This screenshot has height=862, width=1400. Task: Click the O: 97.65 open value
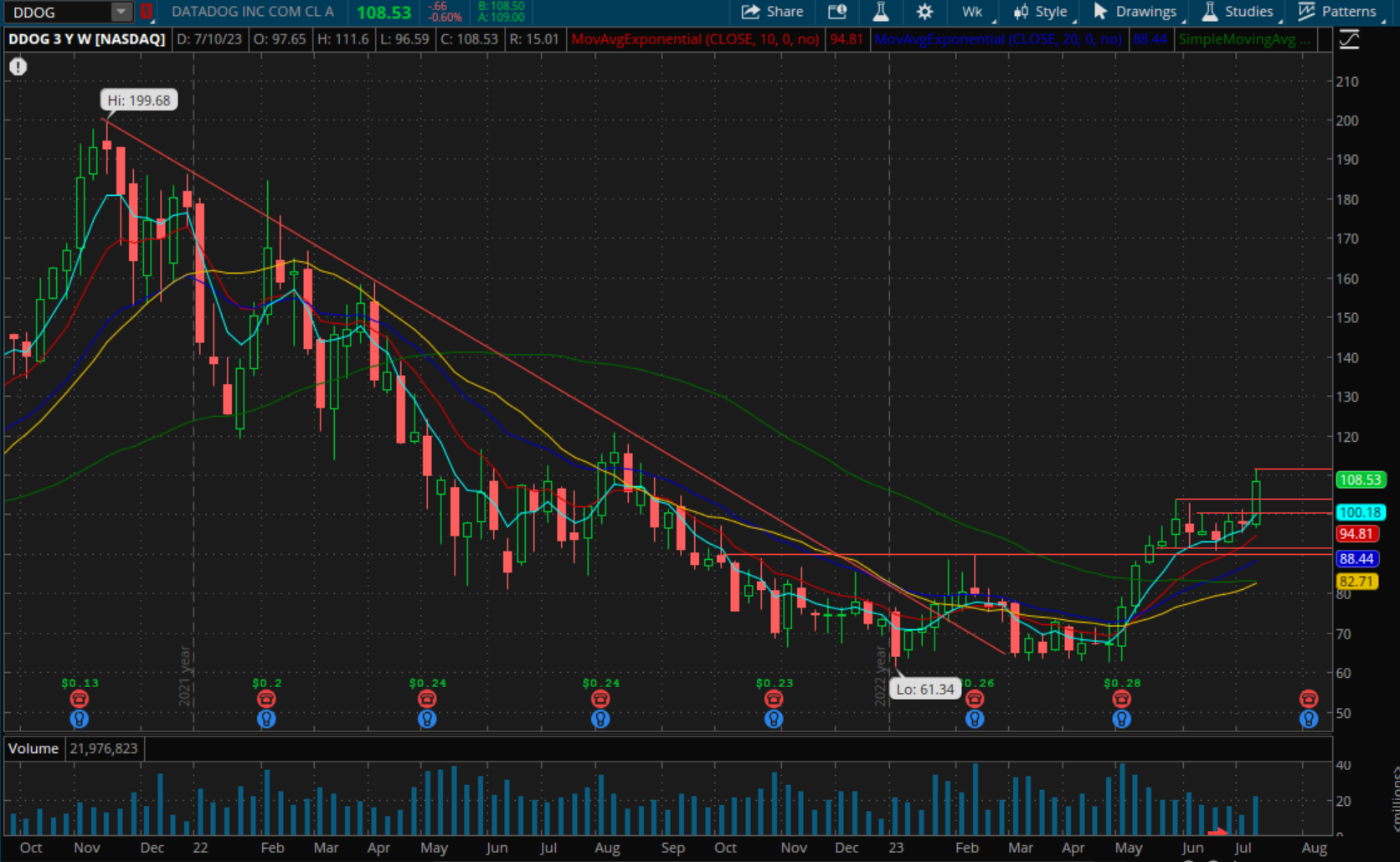click(280, 39)
